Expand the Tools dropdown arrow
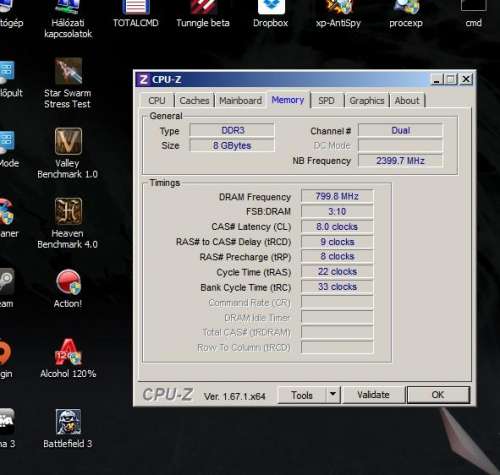500x475 pixels. tap(333, 395)
